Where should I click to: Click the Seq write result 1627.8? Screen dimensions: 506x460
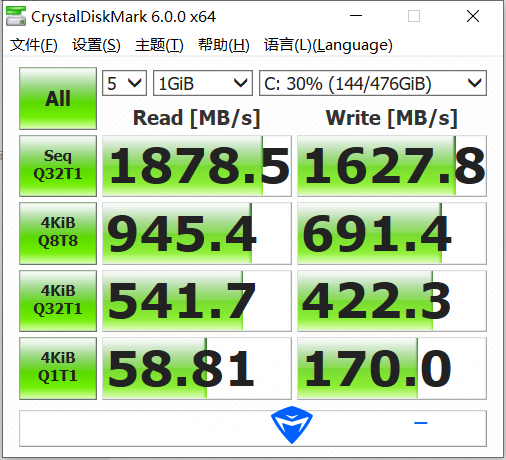pos(392,166)
